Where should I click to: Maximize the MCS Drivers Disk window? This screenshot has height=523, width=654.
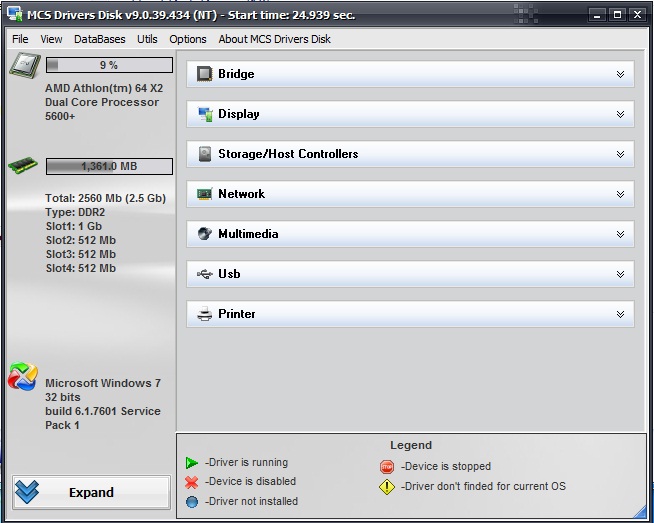pos(618,15)
